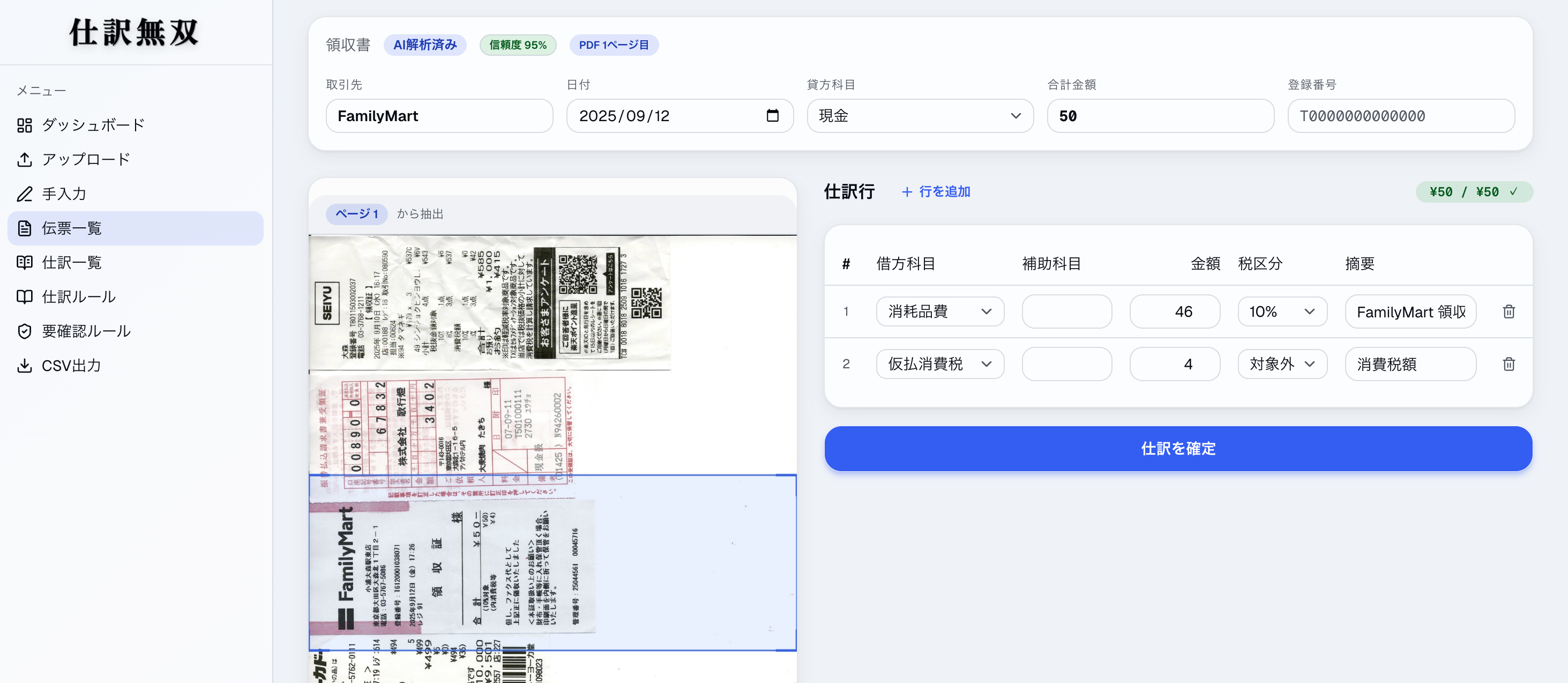Open the ダッシュボード grid icon

(x=24, y=125)
